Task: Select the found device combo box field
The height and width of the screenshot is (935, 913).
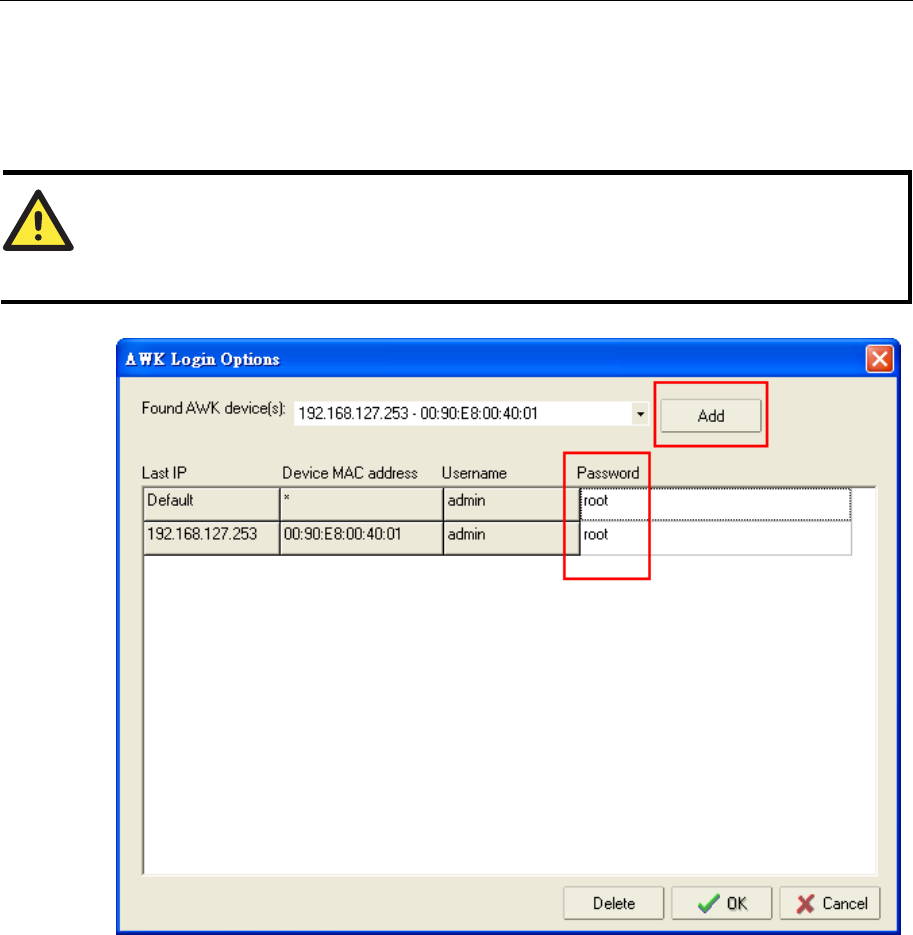Action: tap(471, 413)
